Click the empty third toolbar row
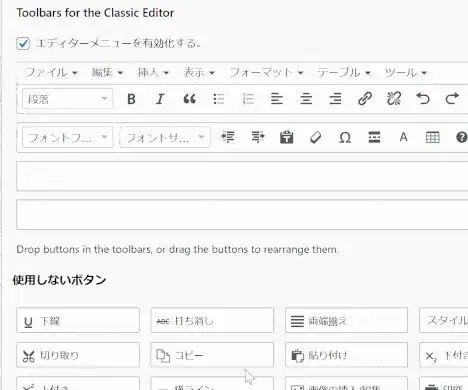The height and width of the screenshot is (390, 468). [242, 176]
